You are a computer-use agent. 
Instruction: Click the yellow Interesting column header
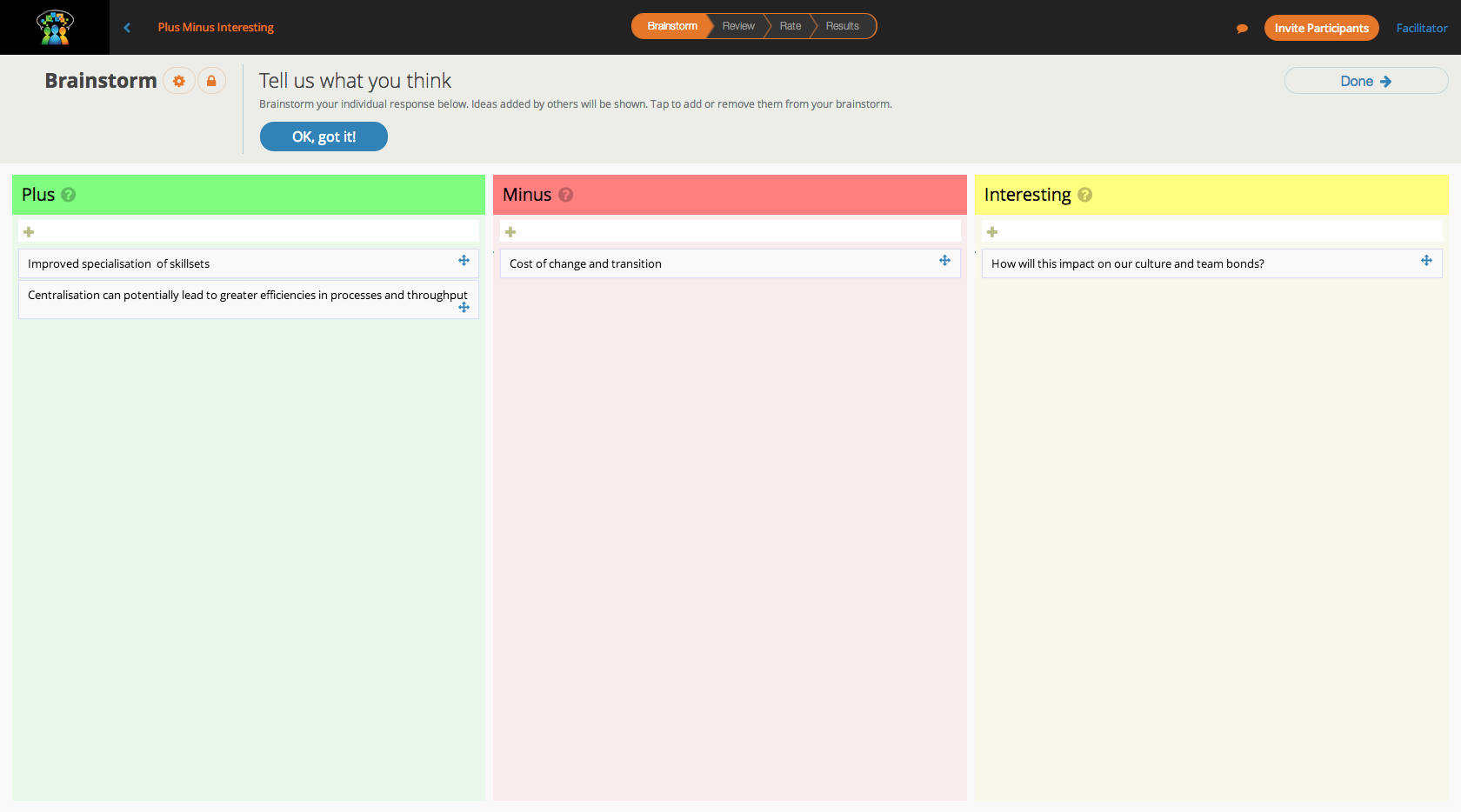click(x=1211, y=195)
